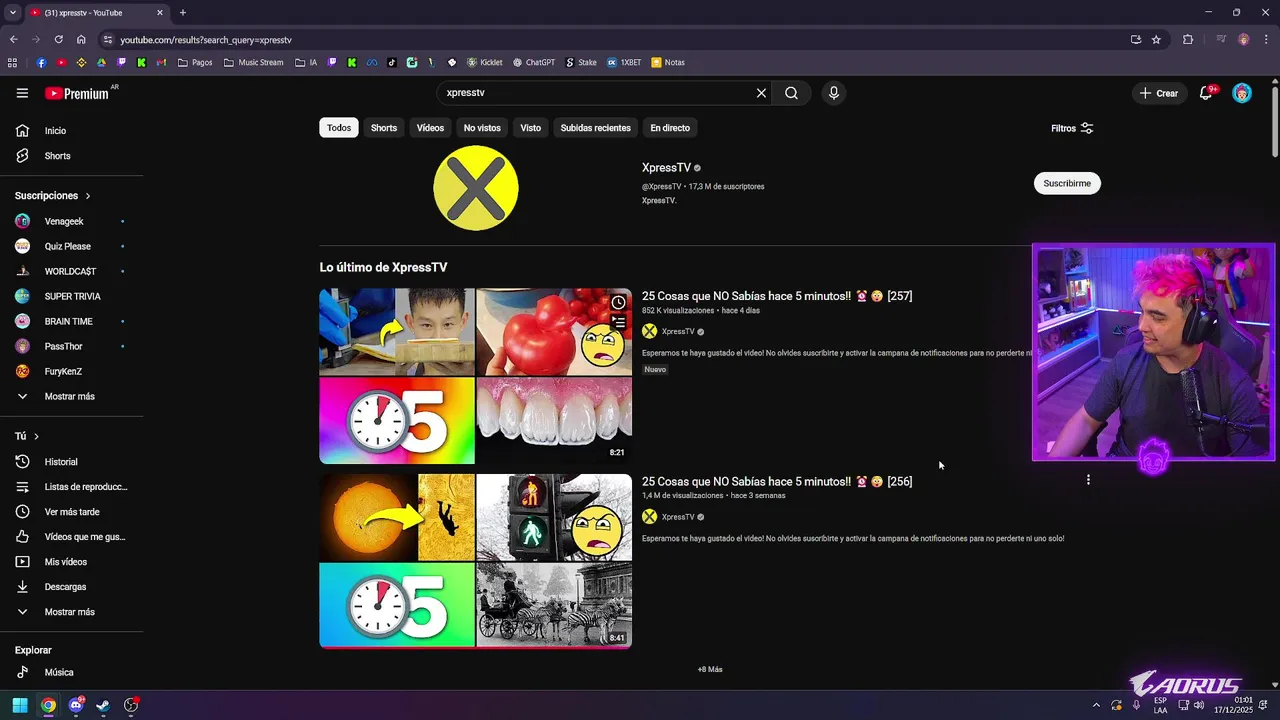Start voice search with microphone icon
Screen dimensions: 1280x720
pos(834,93)
